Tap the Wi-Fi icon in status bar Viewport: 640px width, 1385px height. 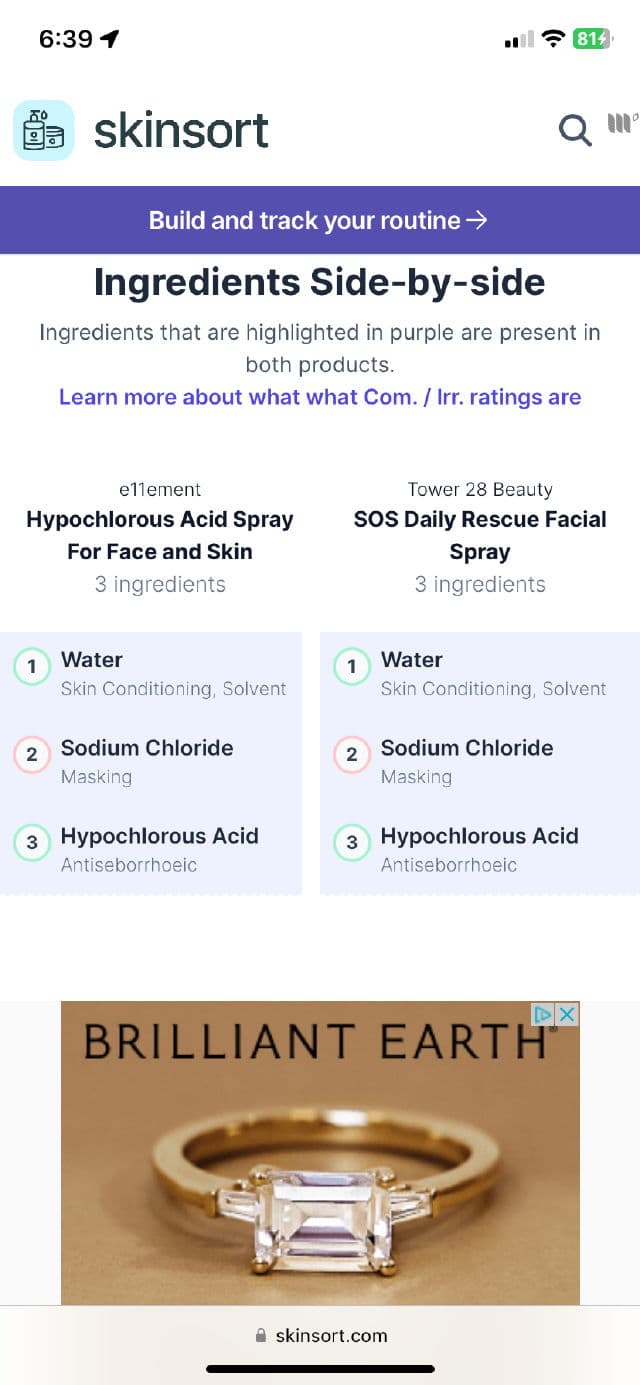point(552,39)
